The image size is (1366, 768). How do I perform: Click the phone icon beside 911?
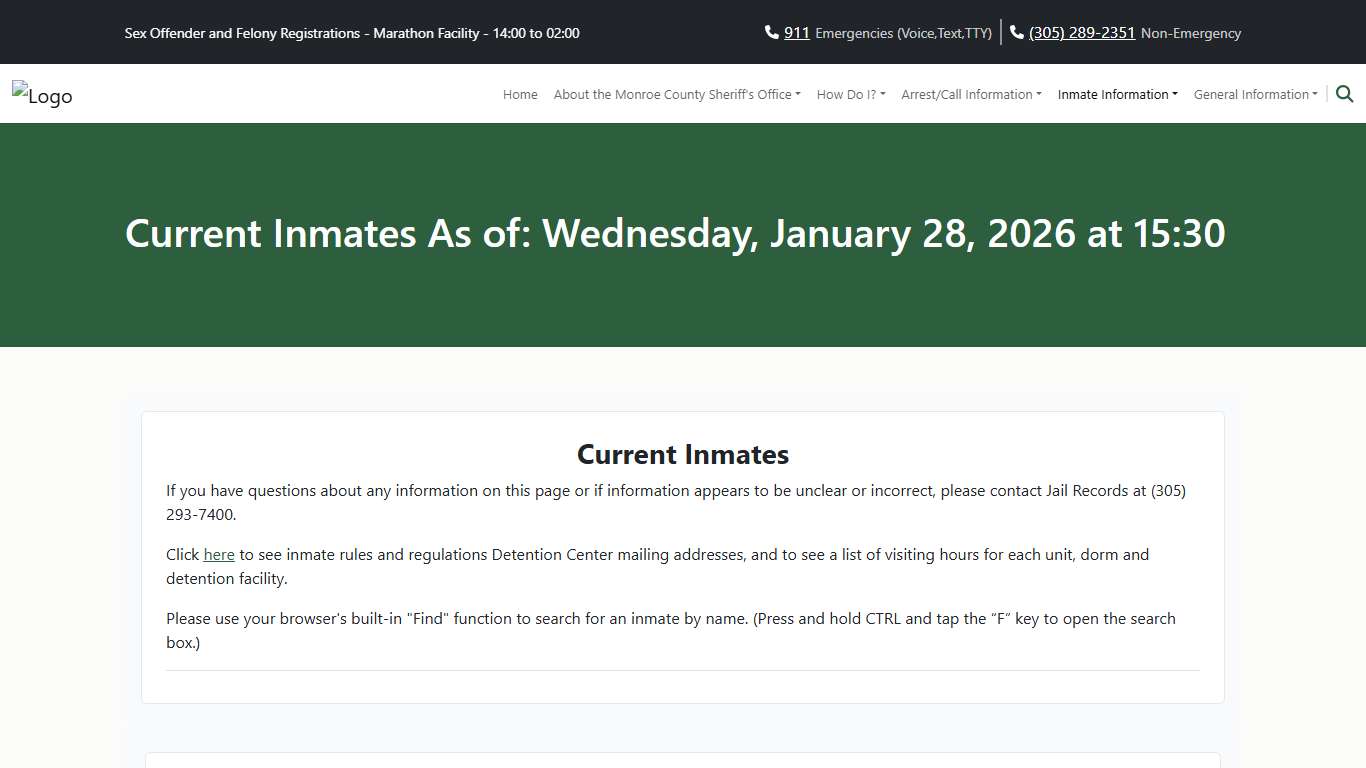click(771, 33)
